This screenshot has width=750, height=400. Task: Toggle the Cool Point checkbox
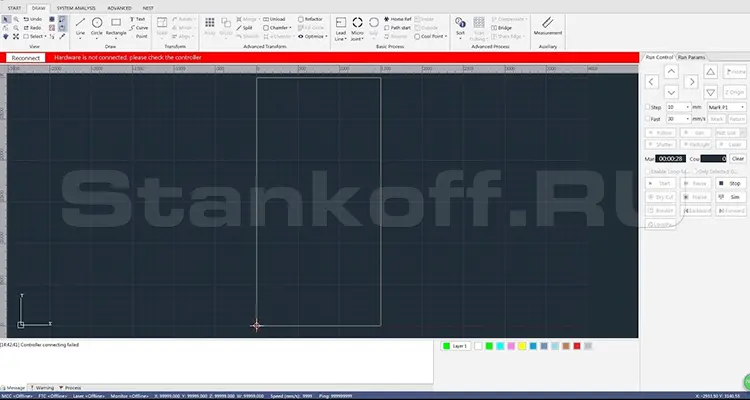coord(417,36)
